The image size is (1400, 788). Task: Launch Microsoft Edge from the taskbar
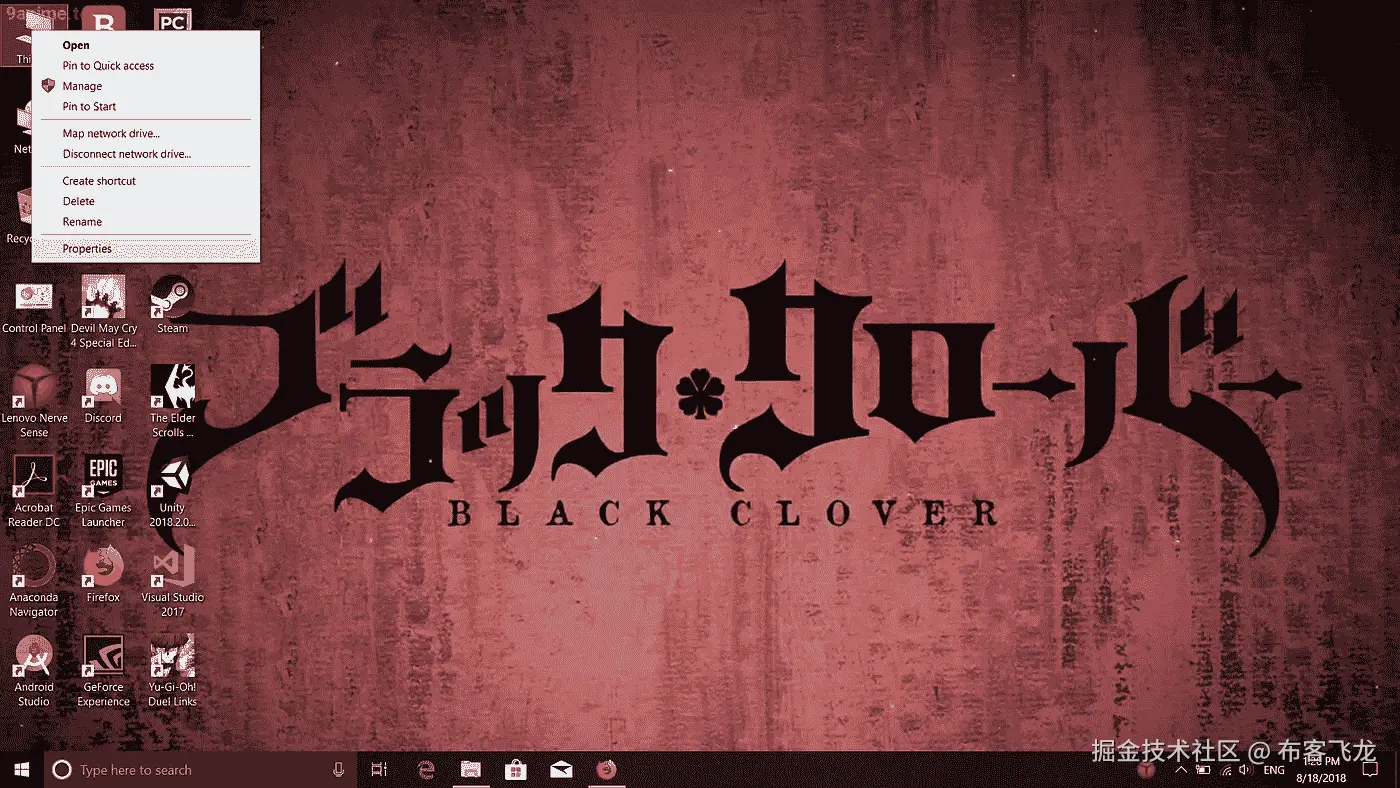(x=425, y=770)
